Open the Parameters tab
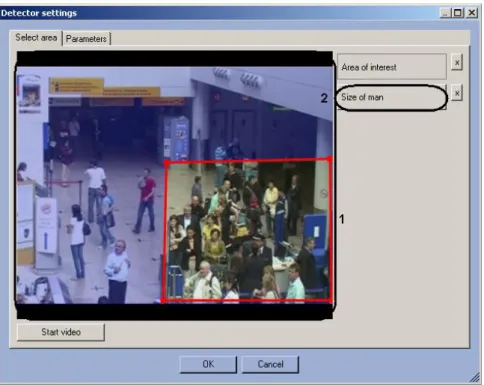This screenshot has width=484, height=385. click(86, 39)
